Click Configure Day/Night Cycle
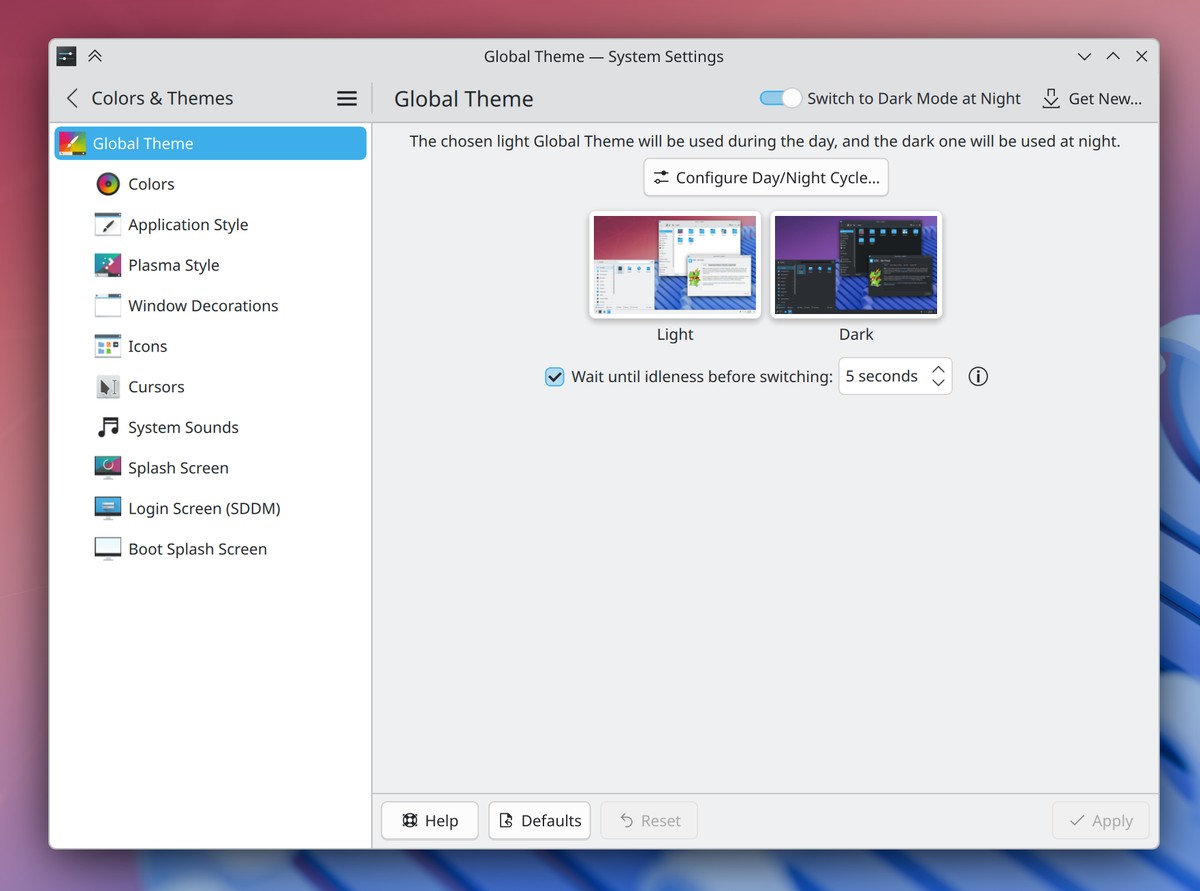This screenshot has width=1200, height=891. 765,177
